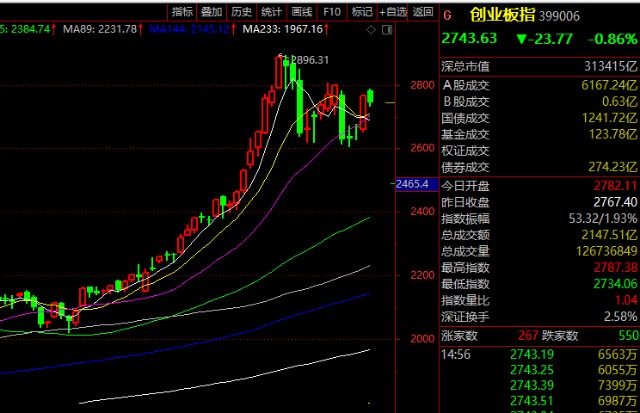640x413 pixels.
Task: Click the 14:56 tick time entry
Action: pyautogui.click(x=456, y=354)
